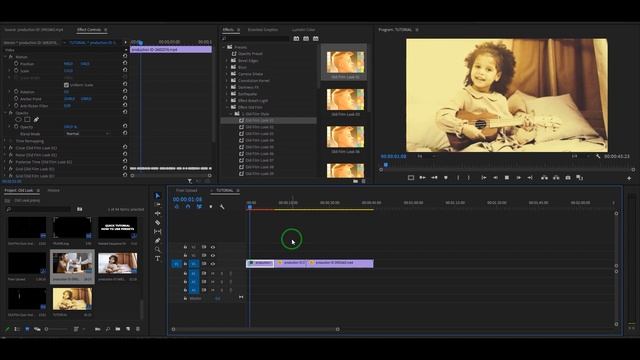
Task: Open timeline display settings wrench
Action: [222, 207]
